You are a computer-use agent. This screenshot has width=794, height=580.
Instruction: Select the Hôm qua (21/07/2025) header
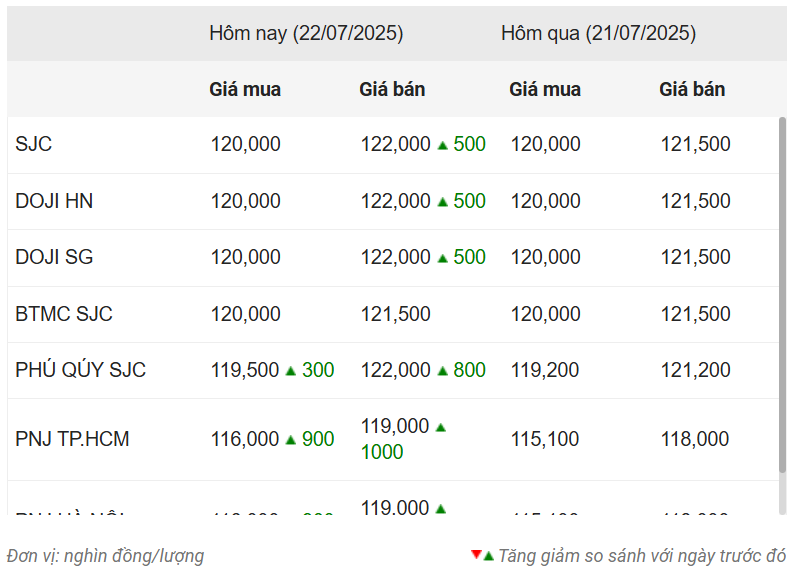(x=598, y=33)
